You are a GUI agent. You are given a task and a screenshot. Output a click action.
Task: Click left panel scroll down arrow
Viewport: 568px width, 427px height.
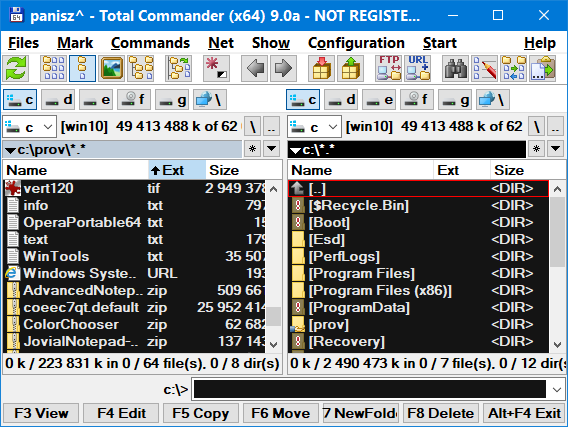point(274,344)
